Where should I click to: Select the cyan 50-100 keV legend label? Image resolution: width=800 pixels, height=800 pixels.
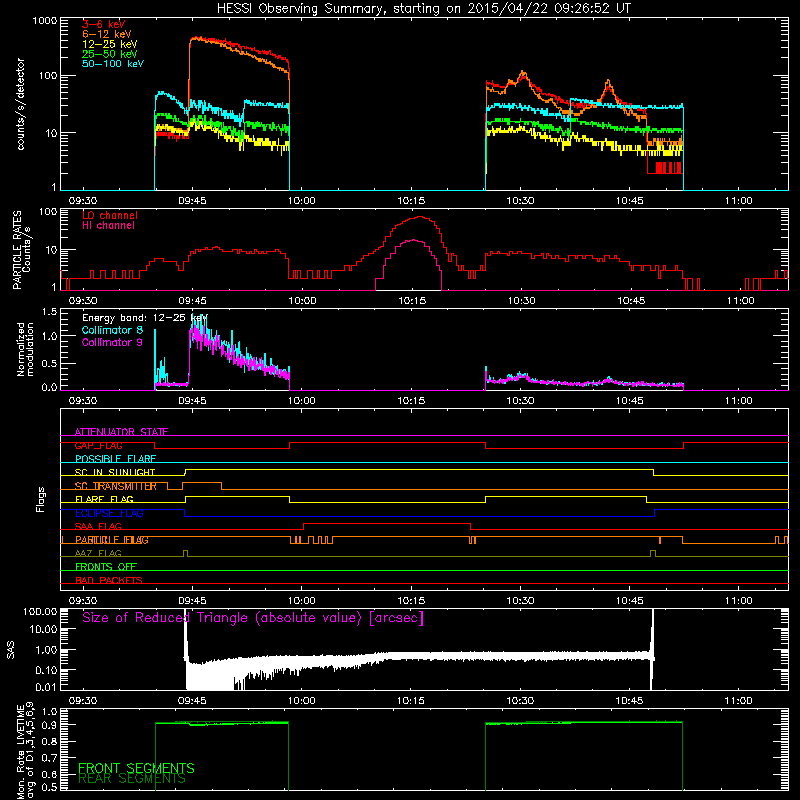113,64
